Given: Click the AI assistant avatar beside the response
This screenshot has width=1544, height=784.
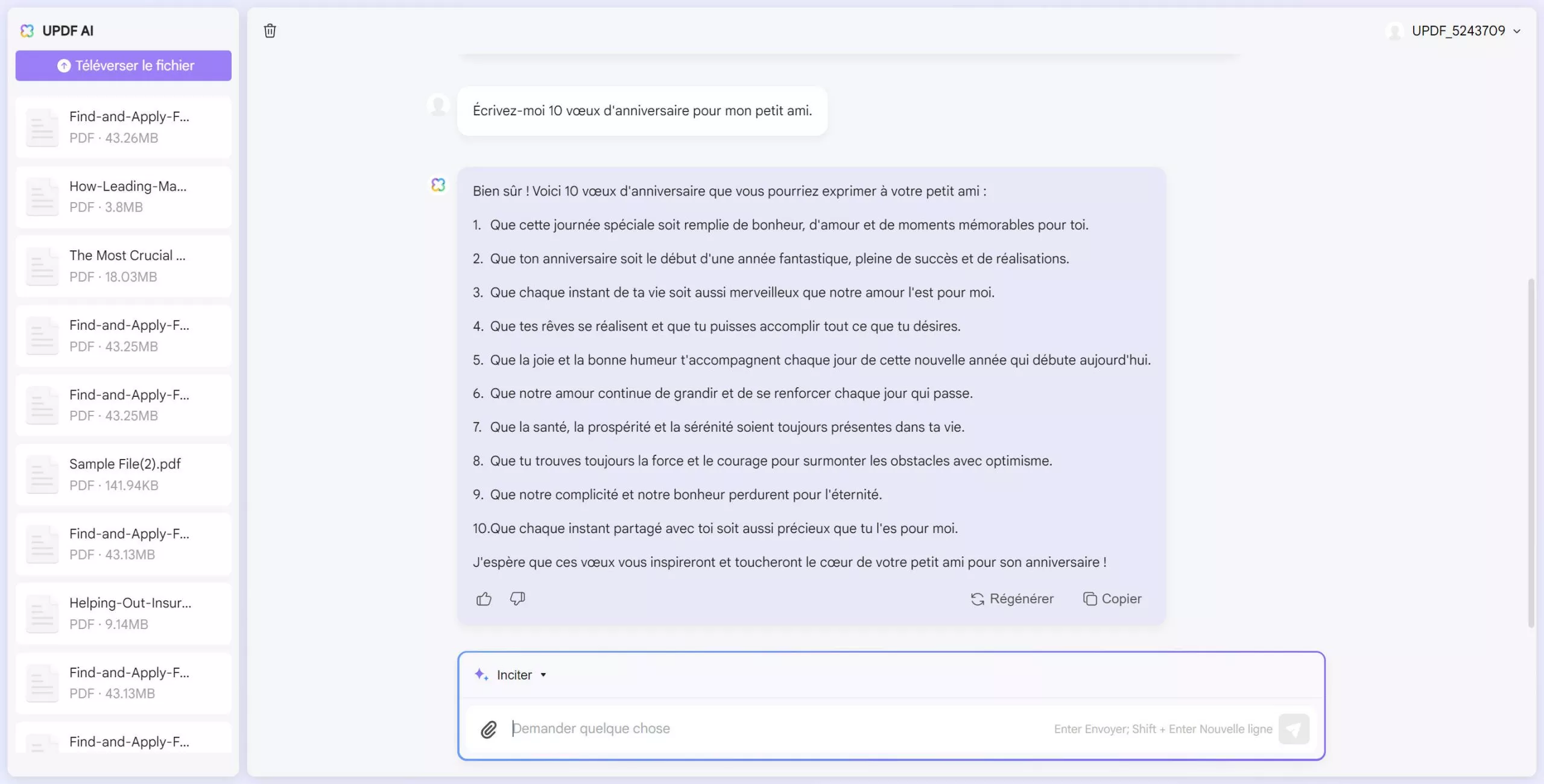Looking at the screenshot, I should pyautogui.click(x=438, y=185).
